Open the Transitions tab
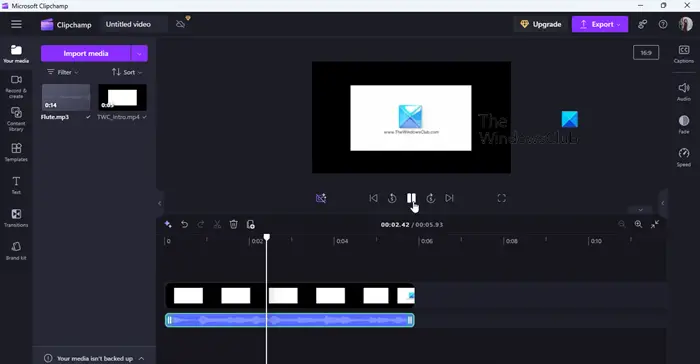Screen dimensions: 700x364 [x=16, y=218]
